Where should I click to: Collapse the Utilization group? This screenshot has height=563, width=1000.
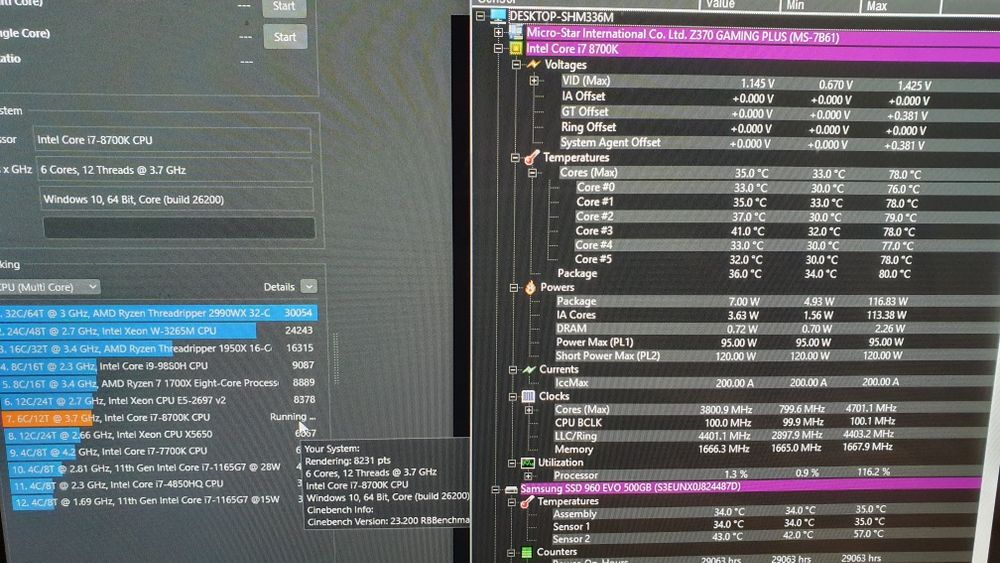click(x=511, y=464)
